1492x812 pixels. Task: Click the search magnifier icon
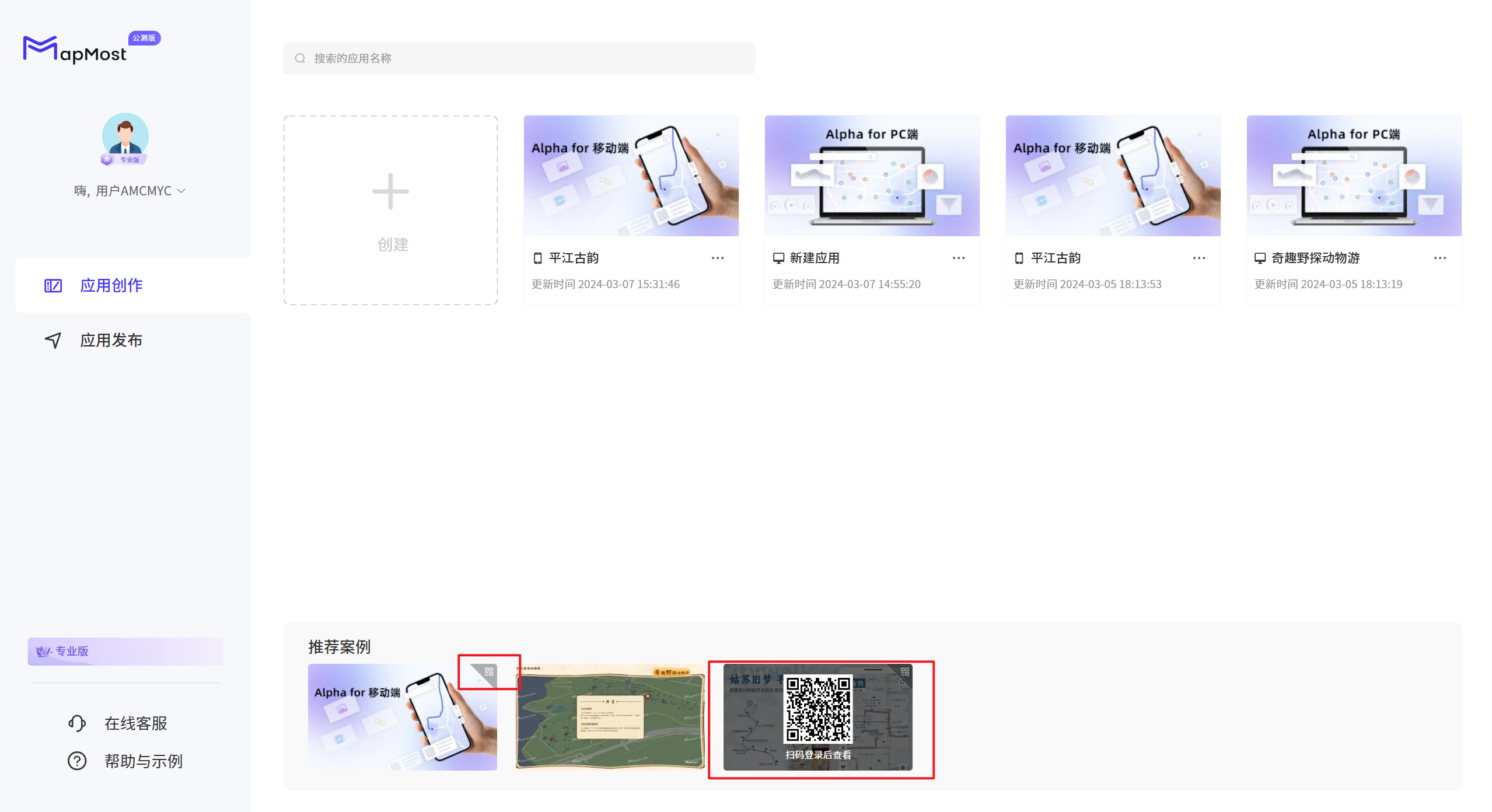click(x=300, y=58)
